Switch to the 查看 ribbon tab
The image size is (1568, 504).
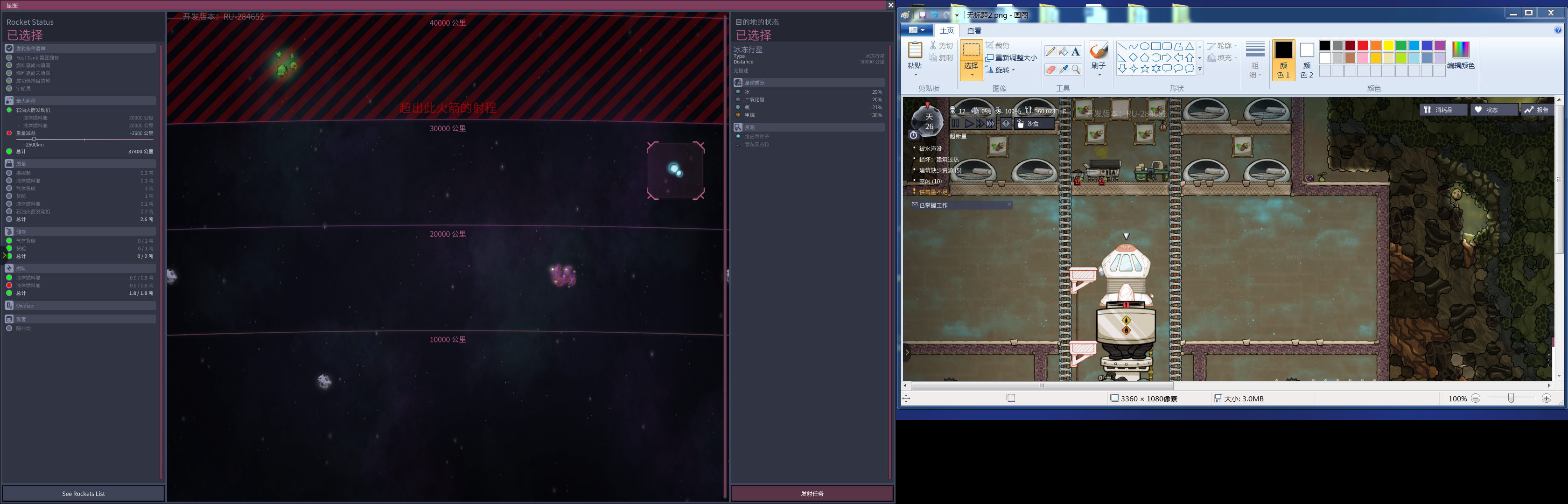pos(974,30)
